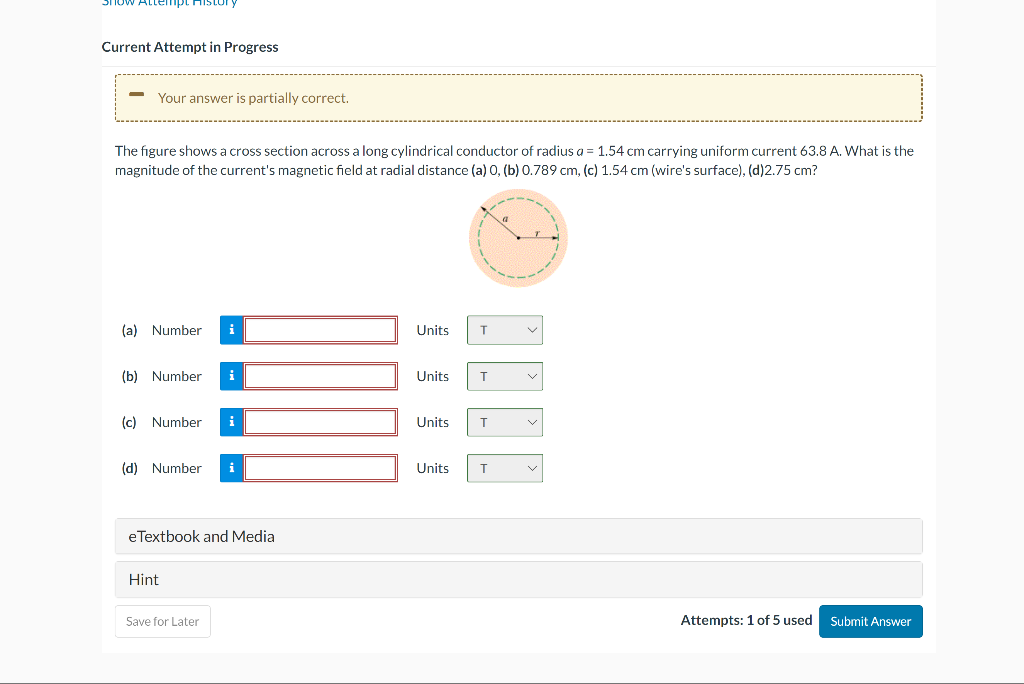1024x684 pixels.
Task: Click the info icon for part (c)
Action: coord(231,422)
